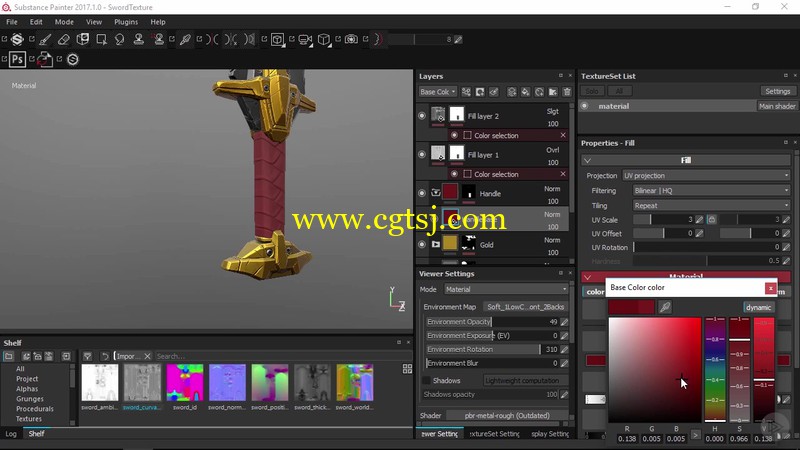Open the Base Color channel dropdown
Screen dimensions: 800x450
(x=437, y=92)
